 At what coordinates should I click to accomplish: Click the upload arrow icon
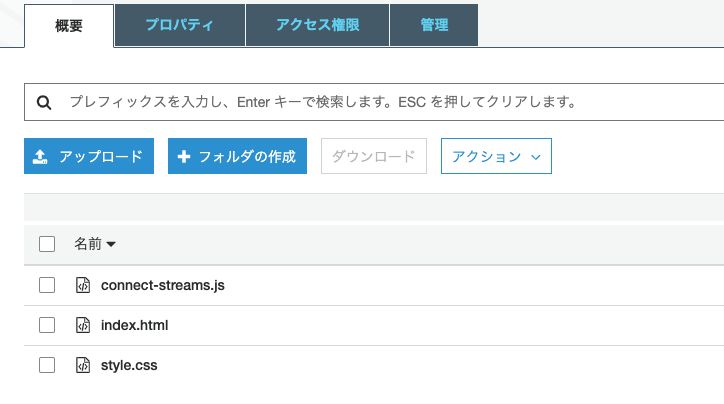40,157
